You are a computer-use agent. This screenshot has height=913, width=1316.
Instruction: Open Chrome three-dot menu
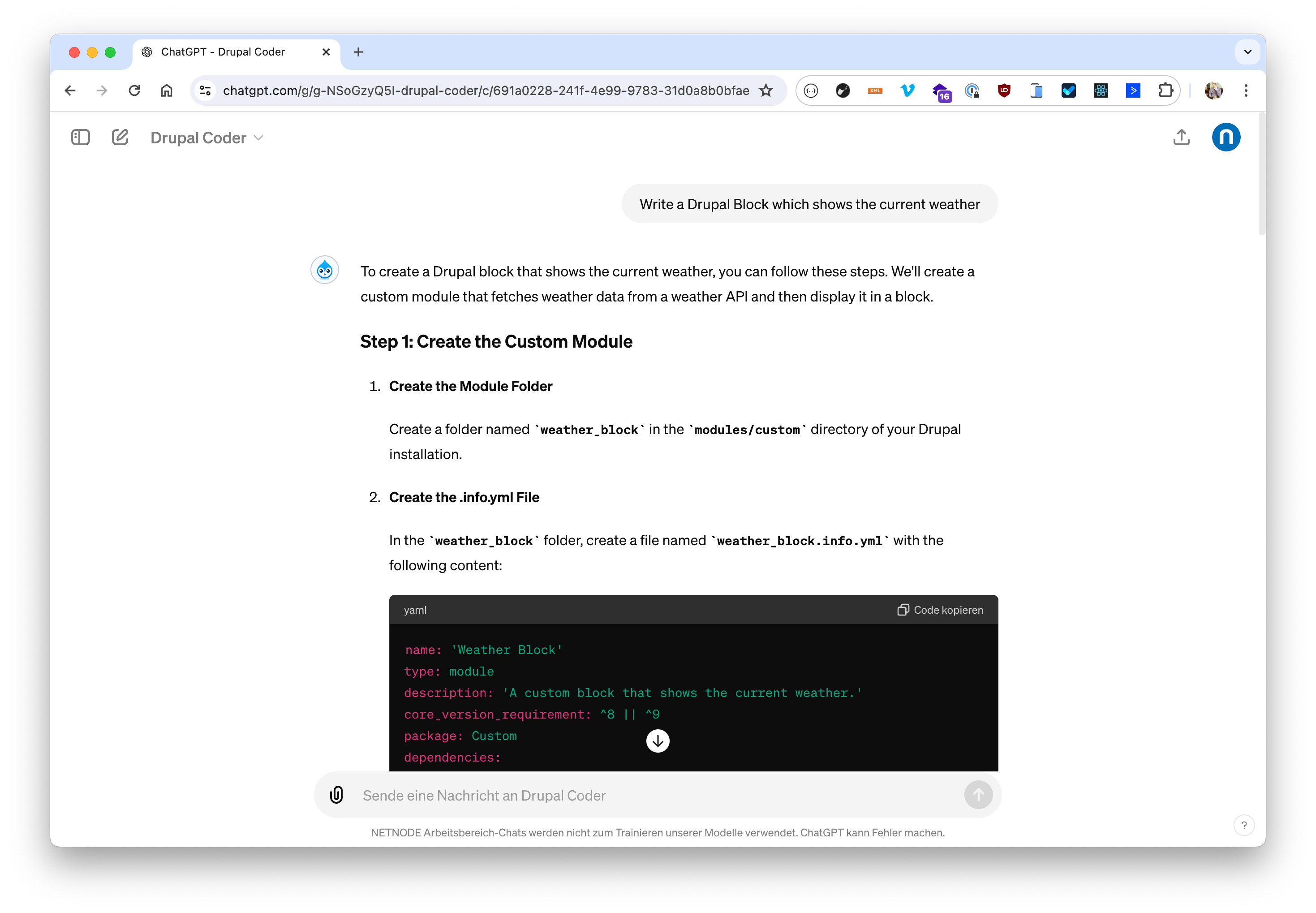[x=1246, y=90]
